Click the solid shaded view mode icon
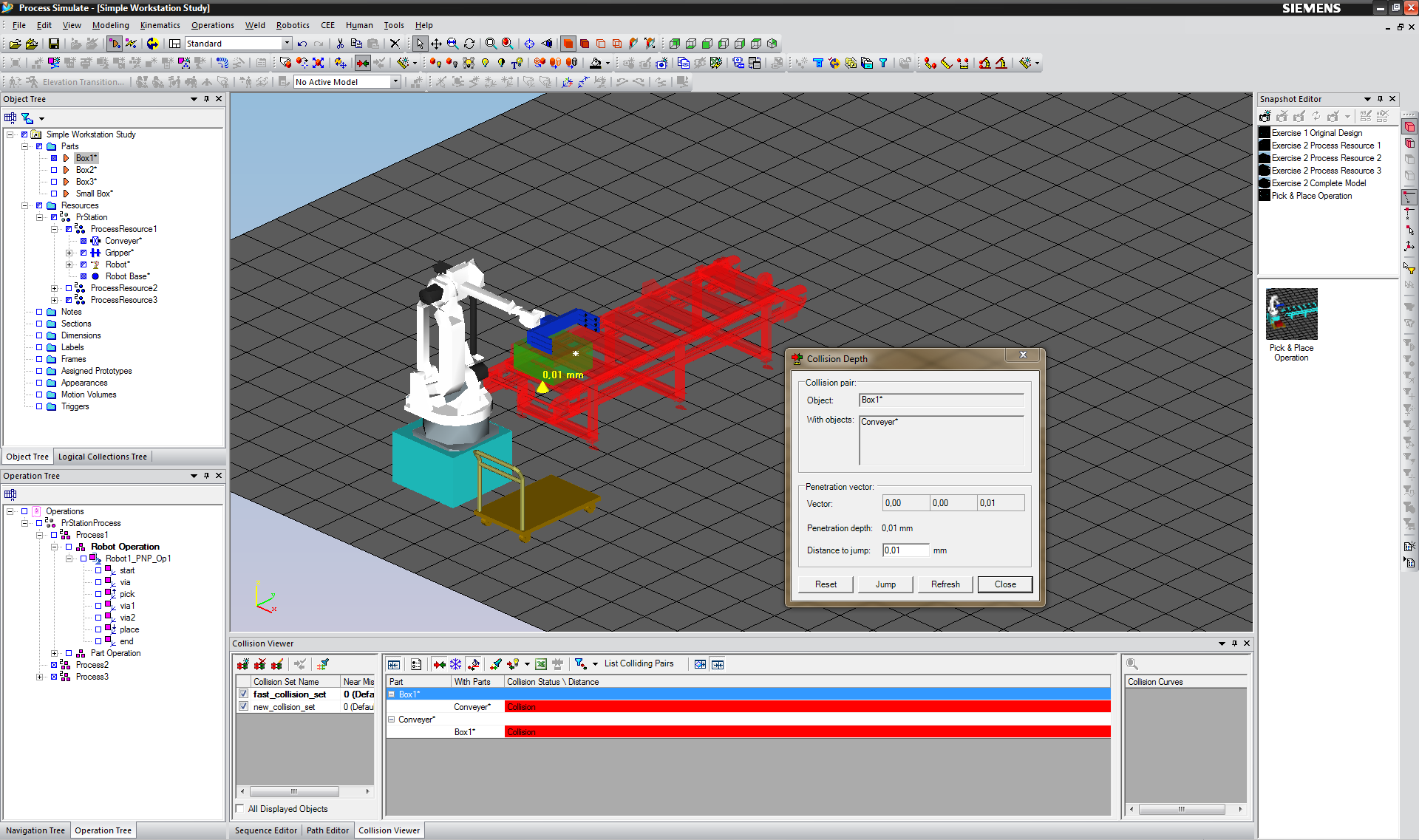The width and height of the screenshot is (1419, 840). tap(568, 44)
